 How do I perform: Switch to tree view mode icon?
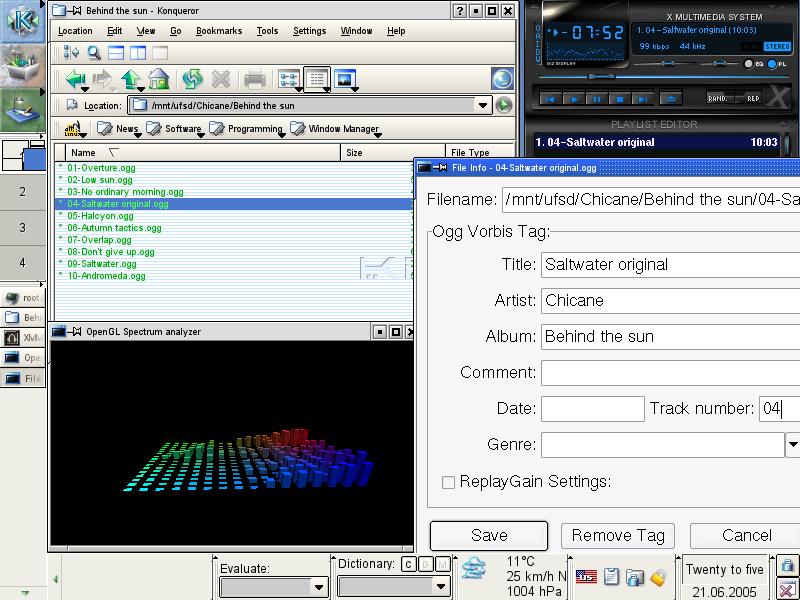point(289,80)
